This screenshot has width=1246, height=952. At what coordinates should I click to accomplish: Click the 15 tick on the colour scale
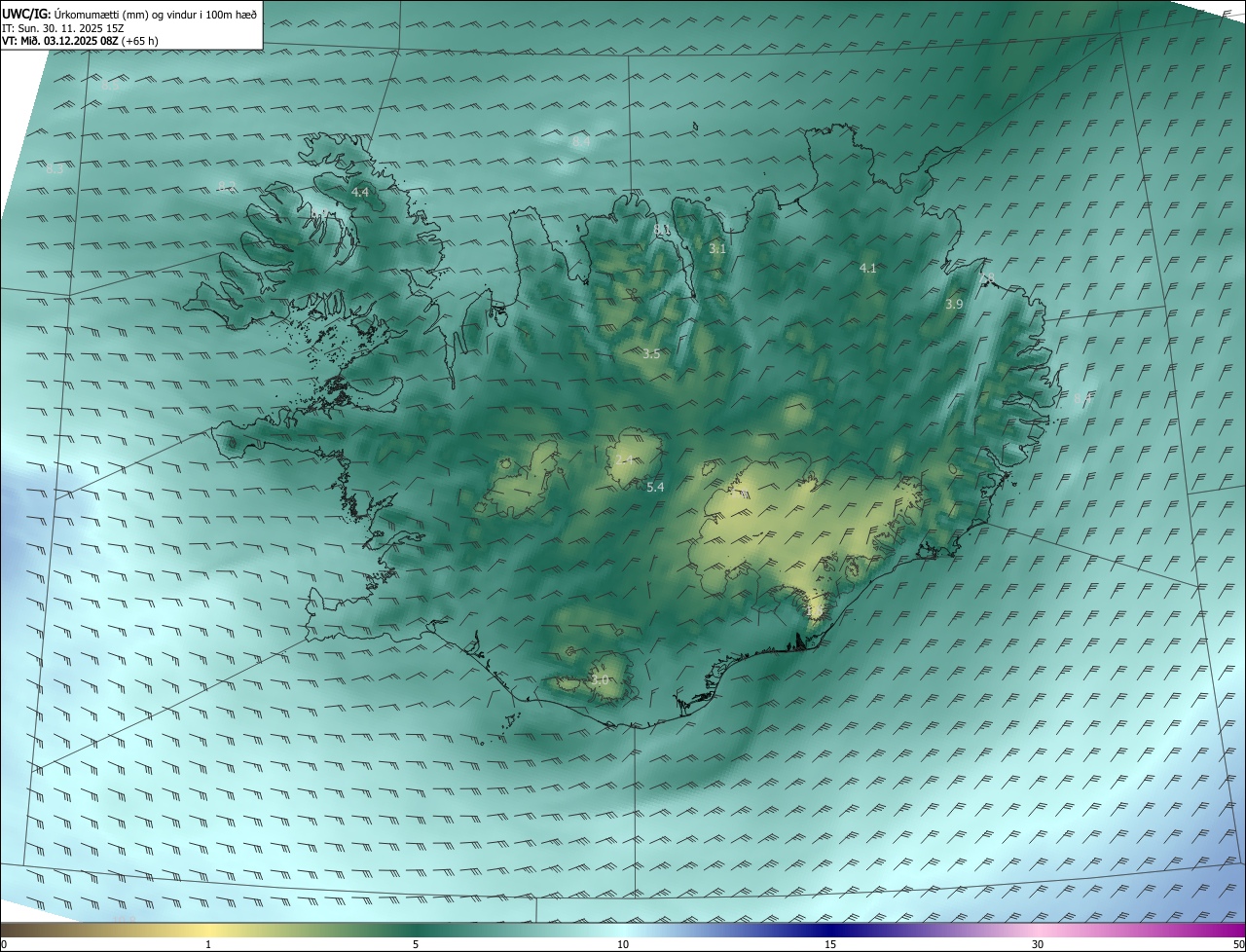click(x=830, y=944)
